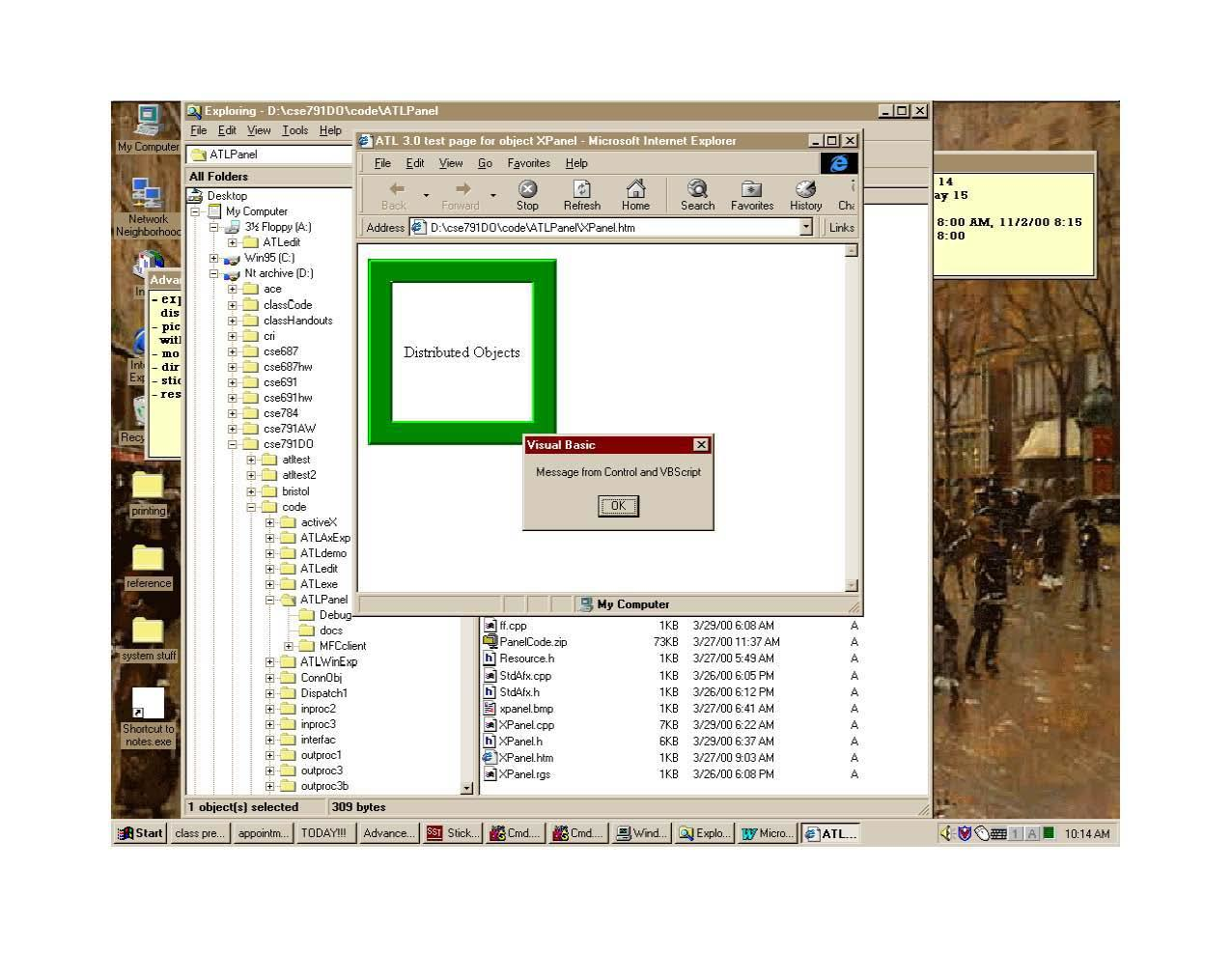Open My Computer desktop icon

(148, 127)
